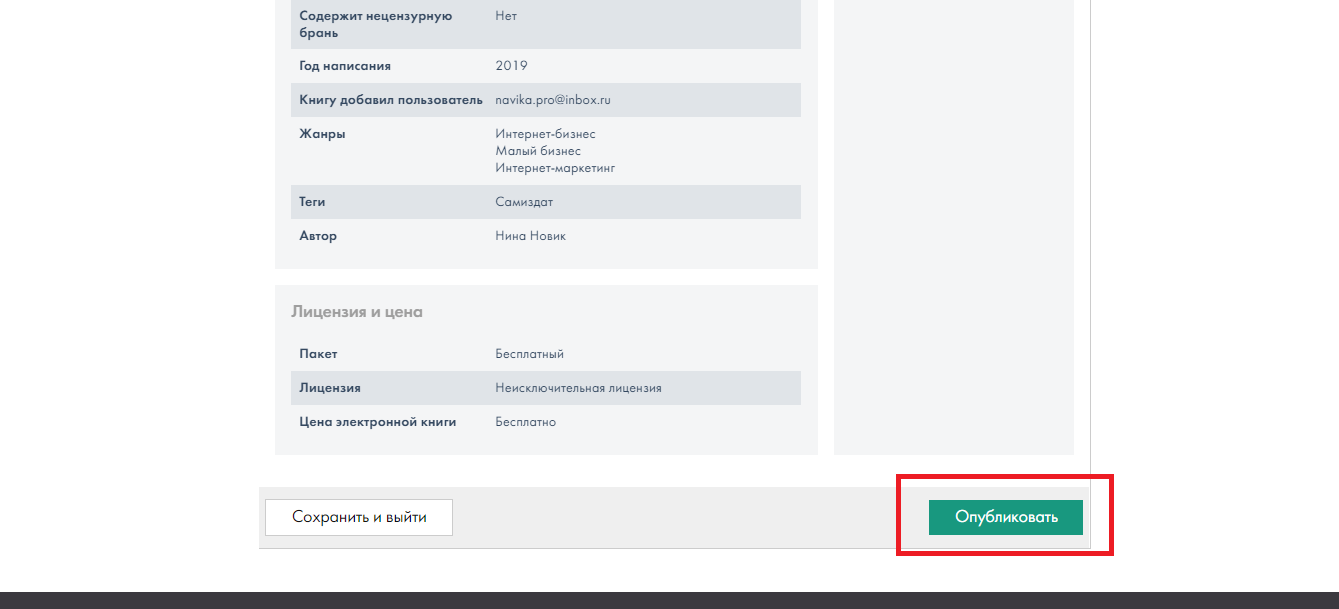Click the author name Нина Новик
1339x609 pixels.
tap(530, 236)
